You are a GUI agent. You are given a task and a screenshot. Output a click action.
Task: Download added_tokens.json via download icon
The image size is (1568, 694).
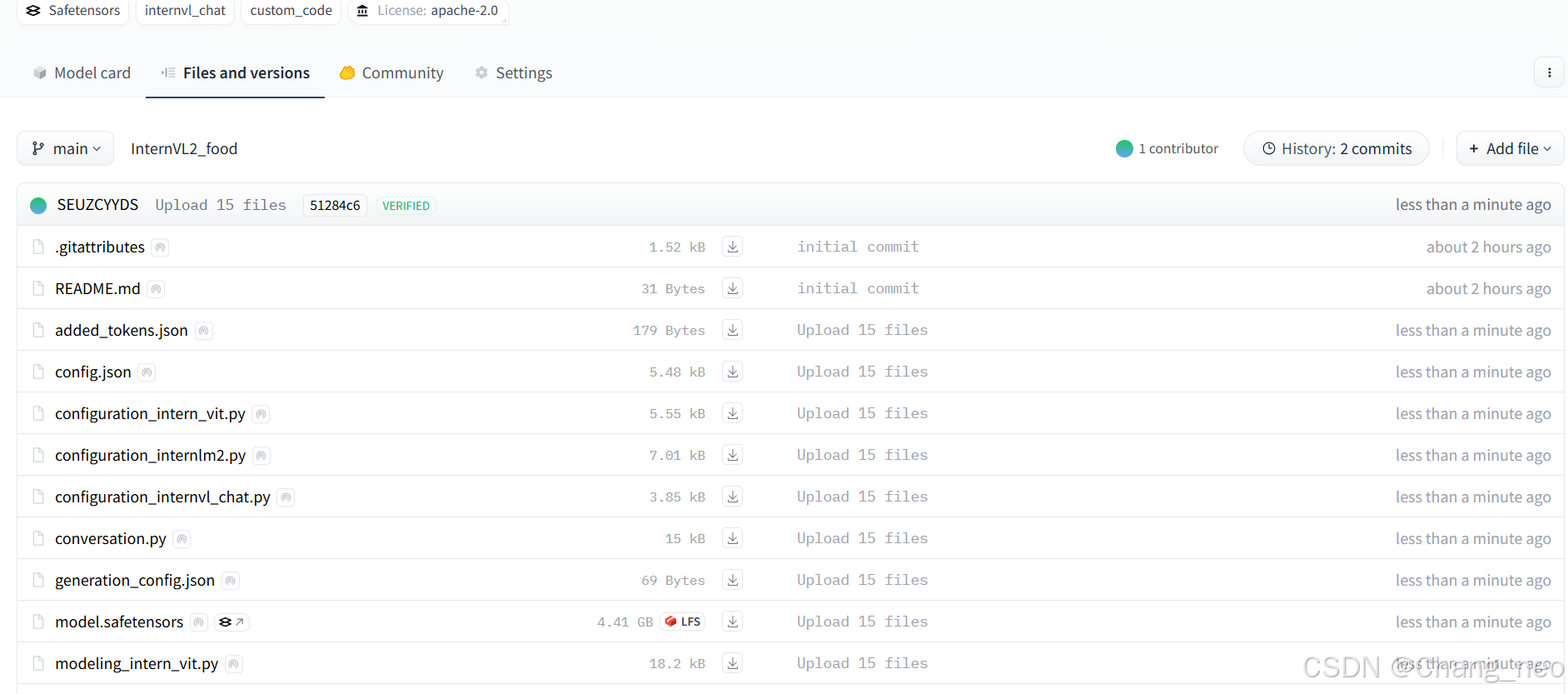click(x=733, y=330)
